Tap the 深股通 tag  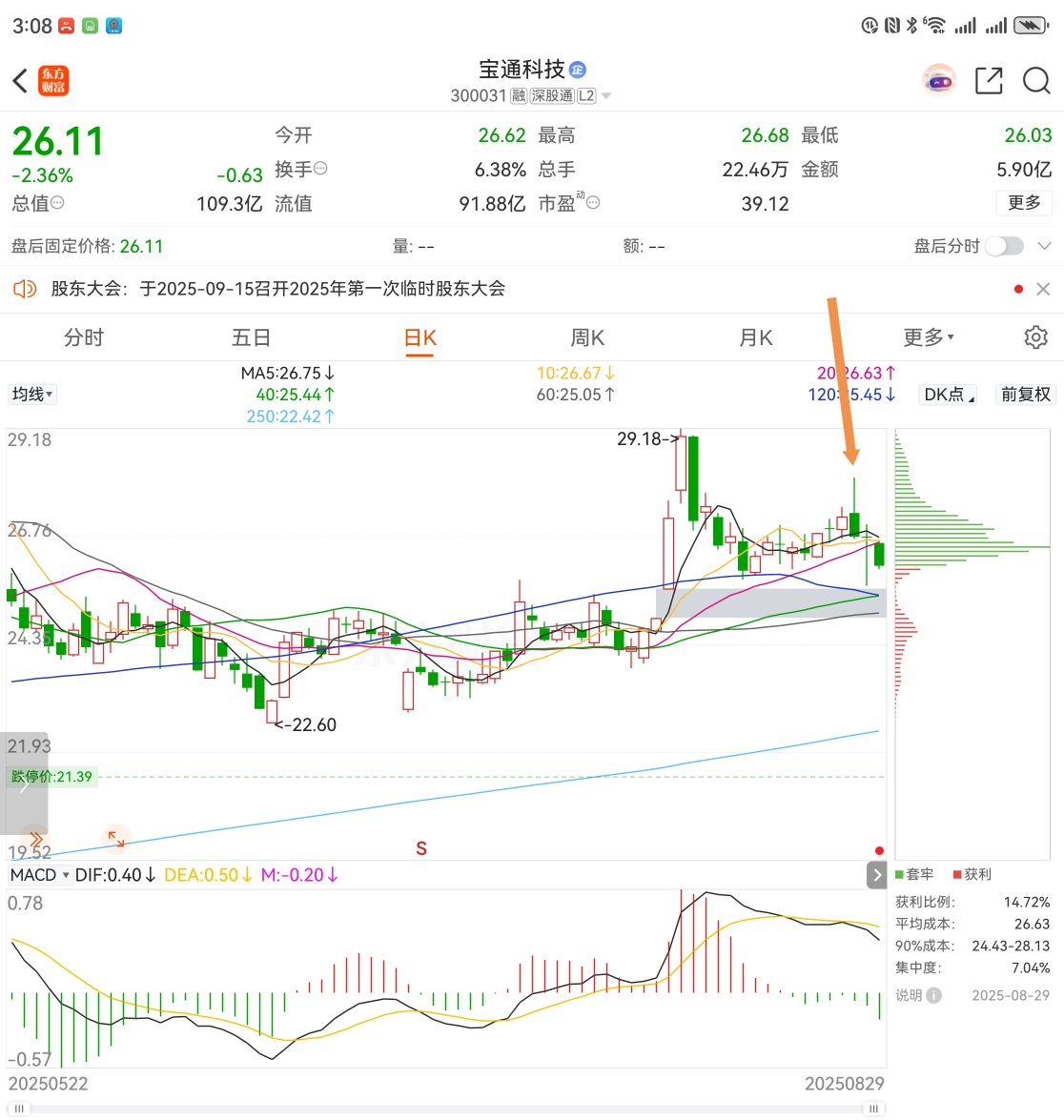pyautogui.click(x=552, y=95)
